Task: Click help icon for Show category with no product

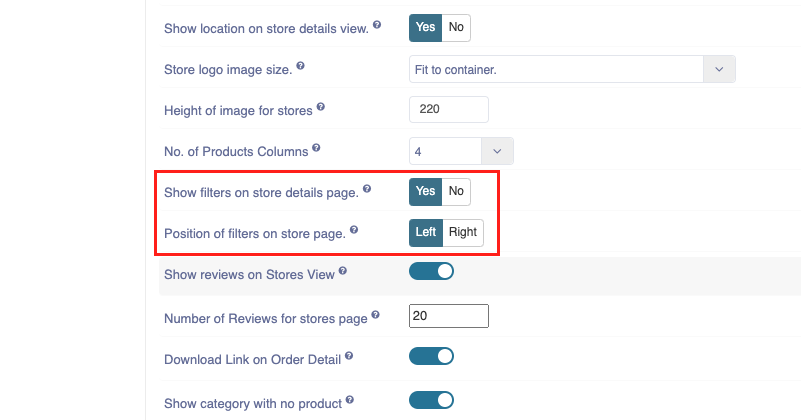Action: [349, 399]
